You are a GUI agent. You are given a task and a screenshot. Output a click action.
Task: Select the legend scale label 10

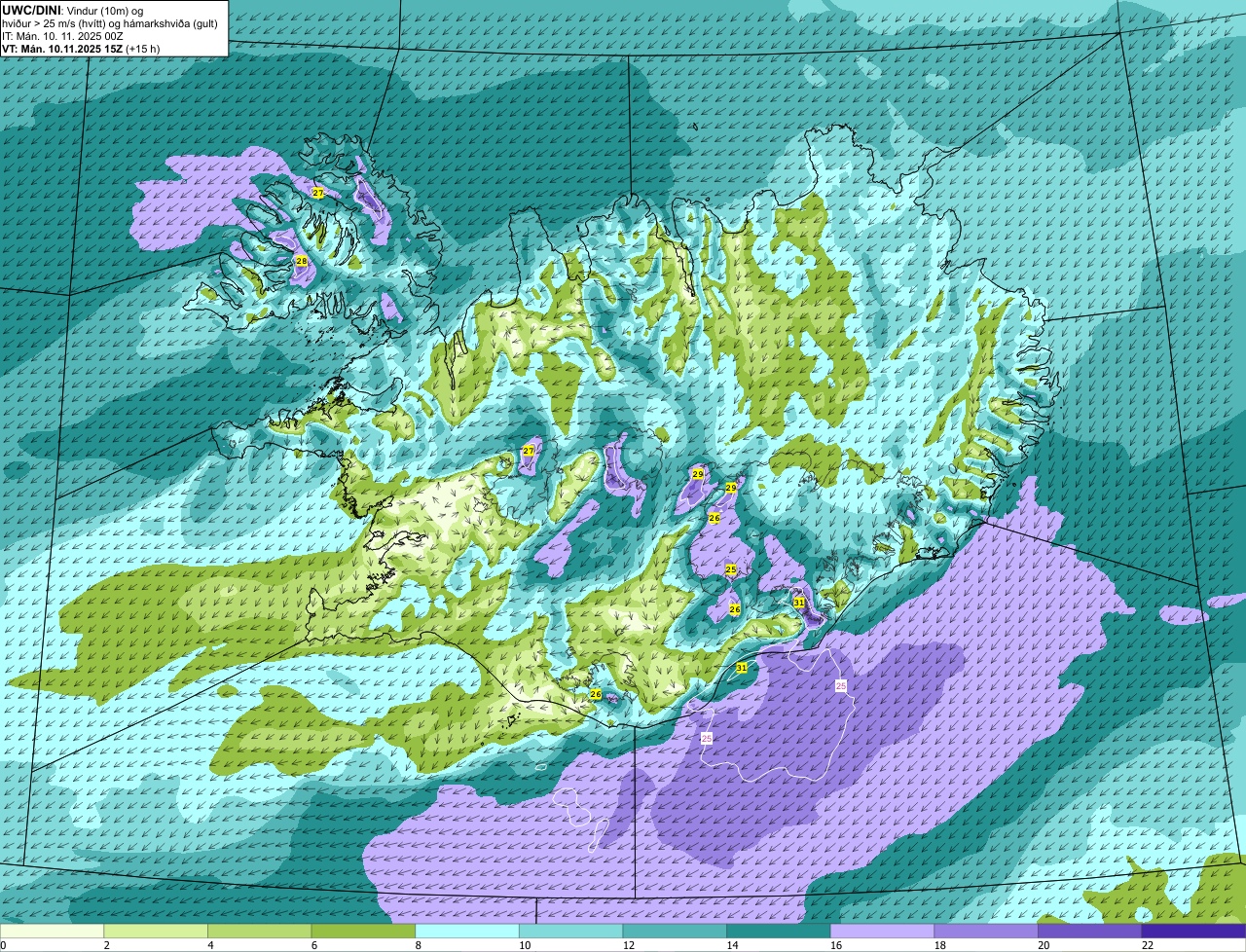525,945
